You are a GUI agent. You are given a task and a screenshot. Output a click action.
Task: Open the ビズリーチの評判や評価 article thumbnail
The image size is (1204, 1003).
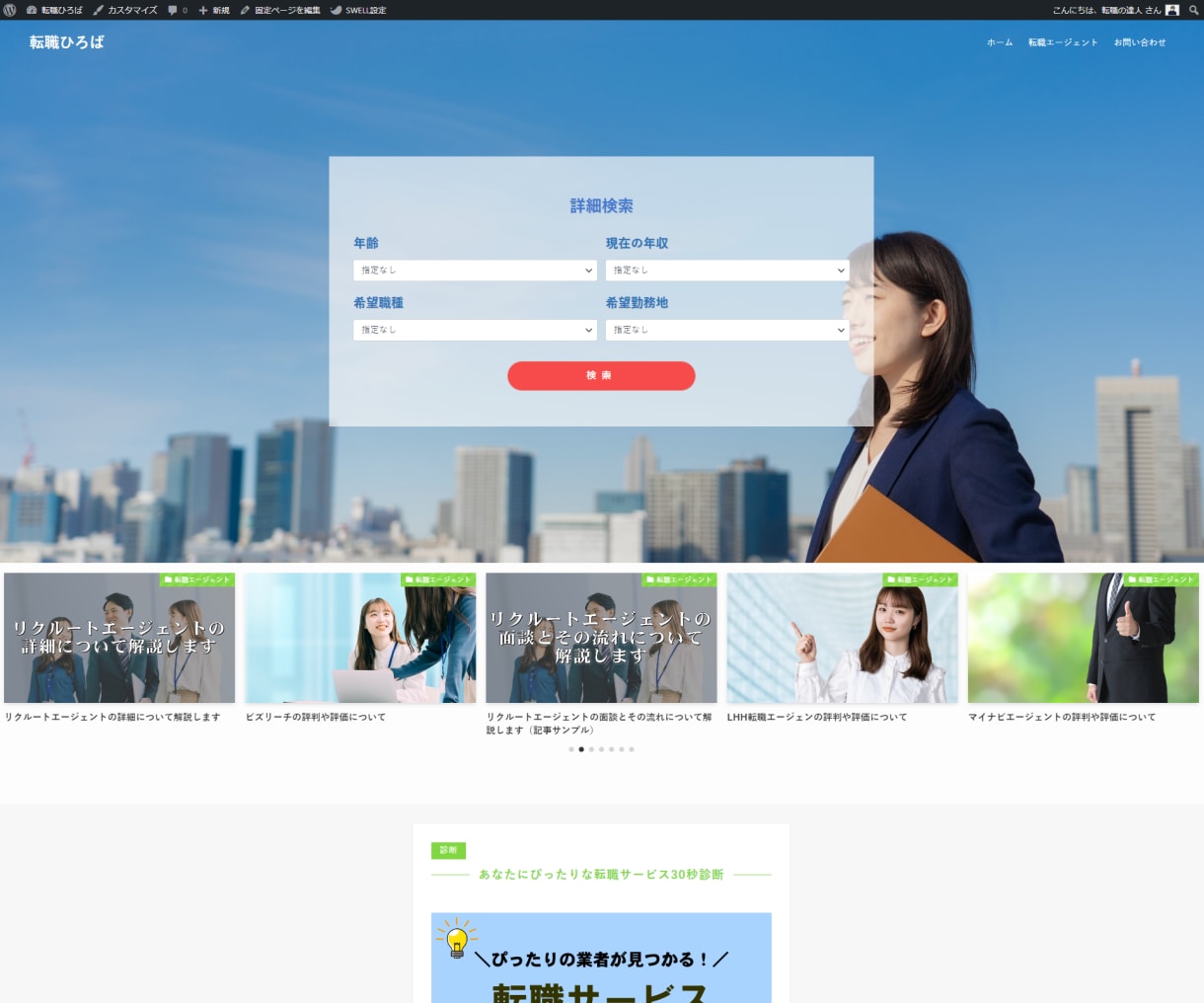(360, 638)
